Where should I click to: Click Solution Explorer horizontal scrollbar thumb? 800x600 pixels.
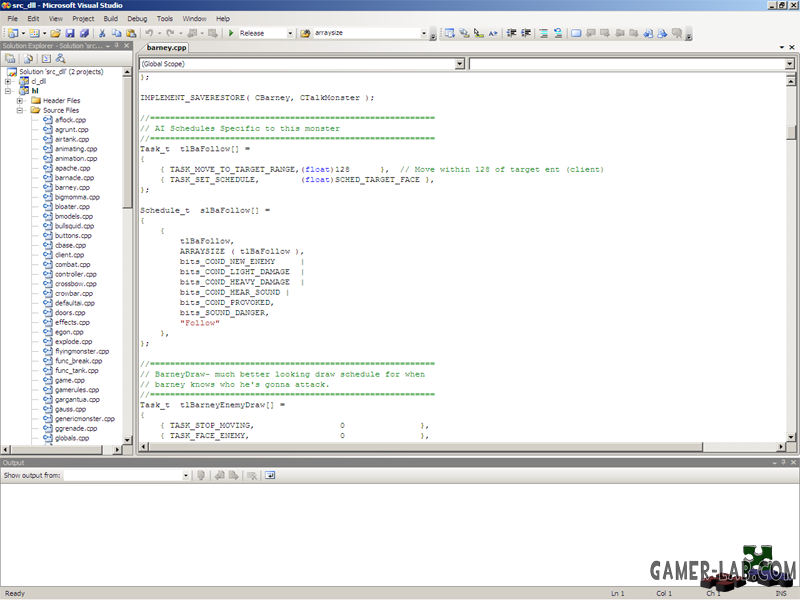point(57,449)
